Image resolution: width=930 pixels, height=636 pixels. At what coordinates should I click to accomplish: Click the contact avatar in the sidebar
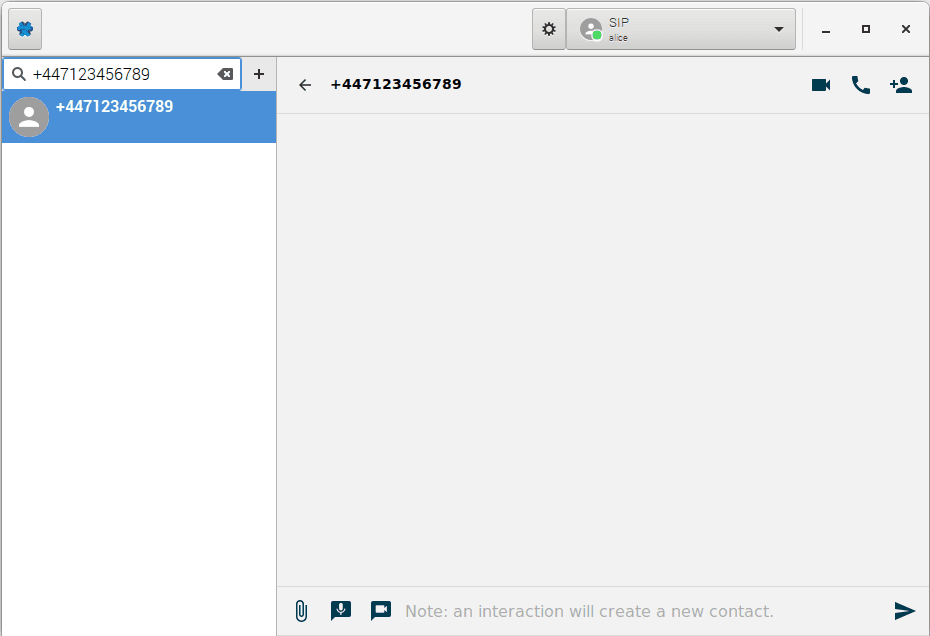pyautogui.click(x=29, y=117)
